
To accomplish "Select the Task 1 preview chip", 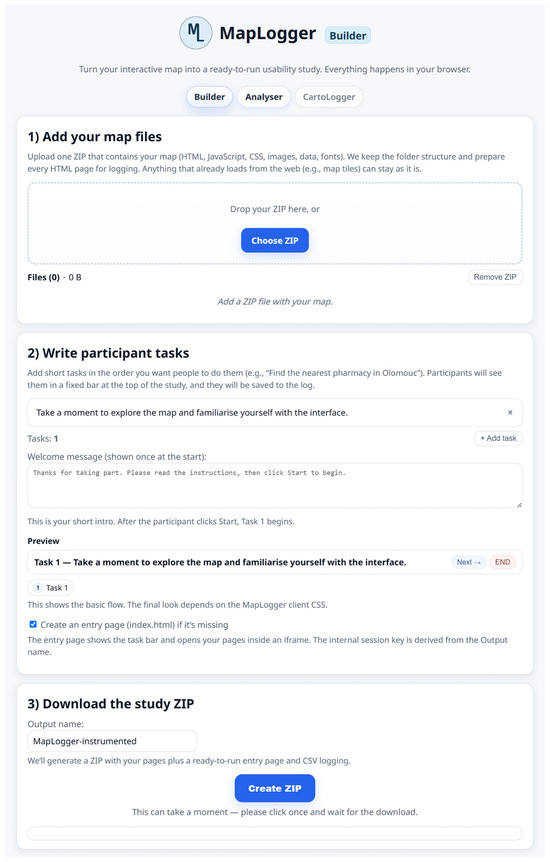I will click(51, 588).
